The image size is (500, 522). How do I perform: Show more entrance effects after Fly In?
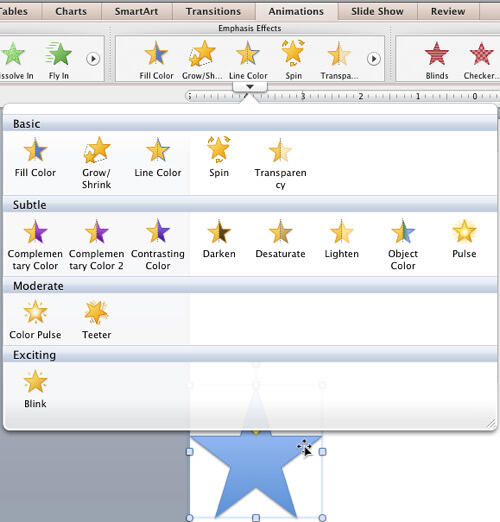point(93,59)
